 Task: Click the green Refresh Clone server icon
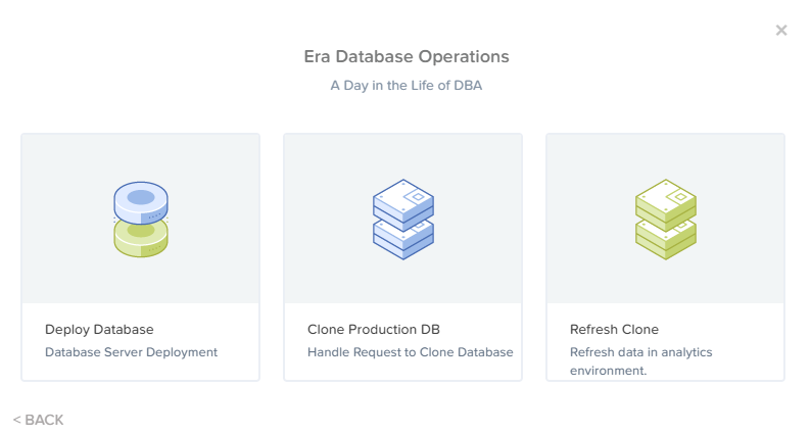click(665, 219)
